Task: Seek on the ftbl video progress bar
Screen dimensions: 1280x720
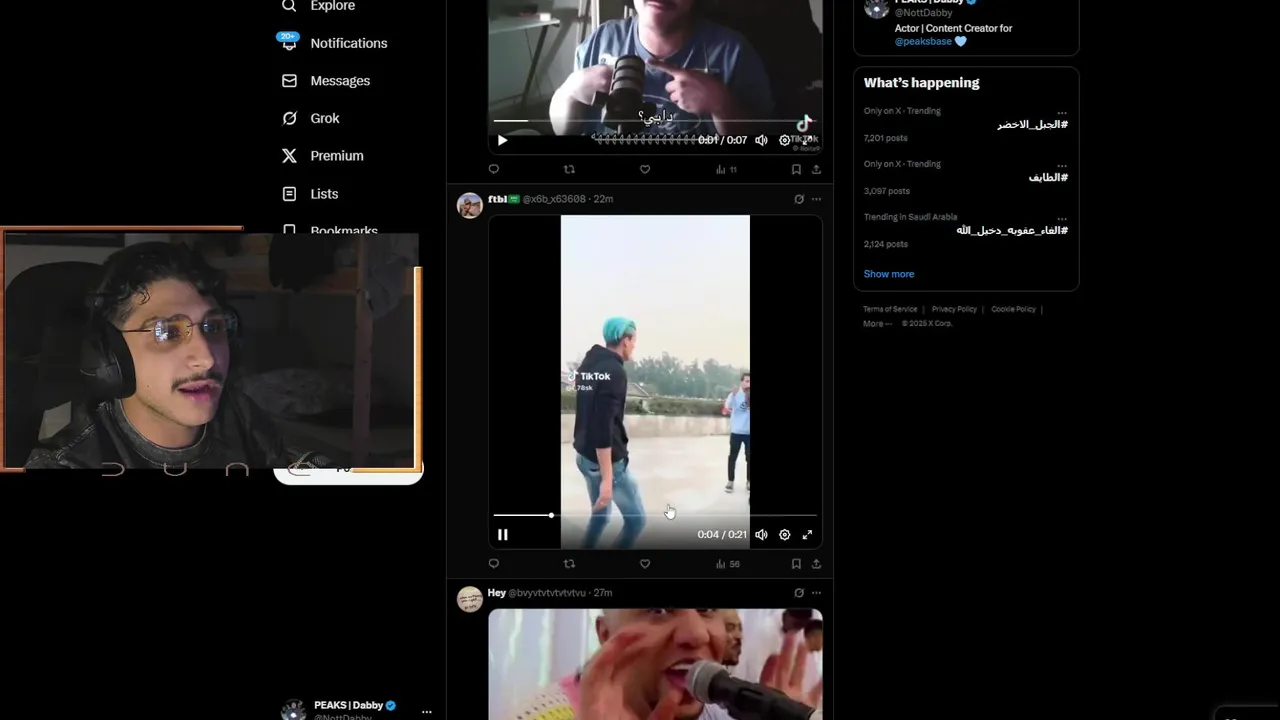Action: [655, 515]
